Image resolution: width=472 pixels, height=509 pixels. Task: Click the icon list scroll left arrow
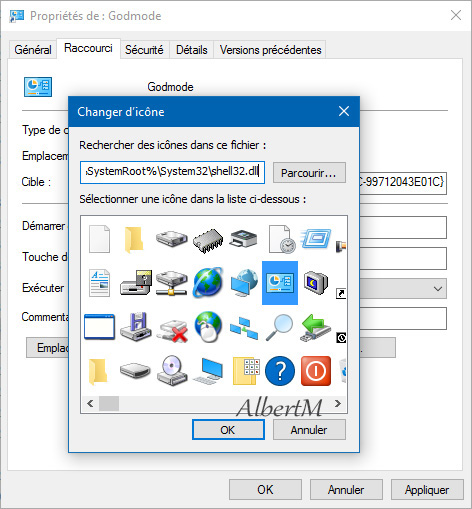(90, 404)
